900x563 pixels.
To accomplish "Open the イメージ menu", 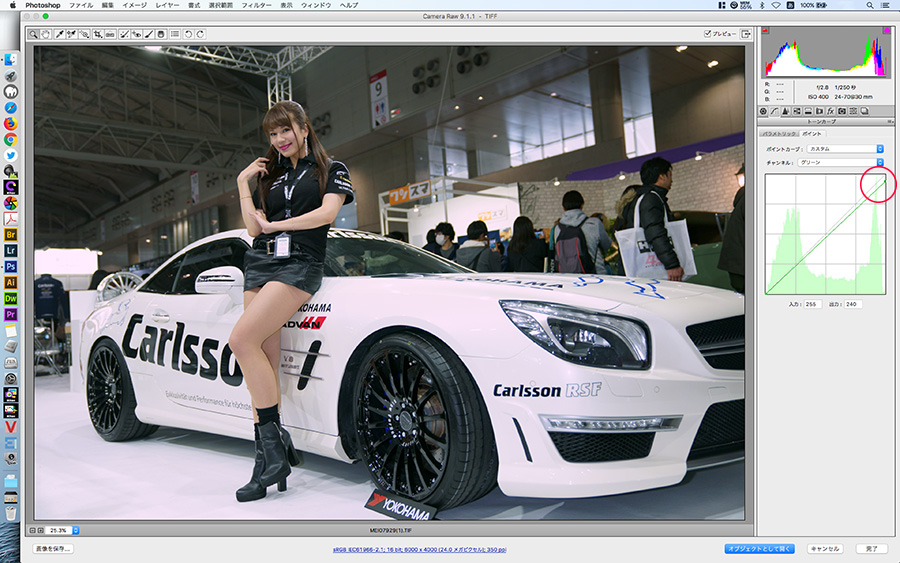I will [x=134, y=5].
